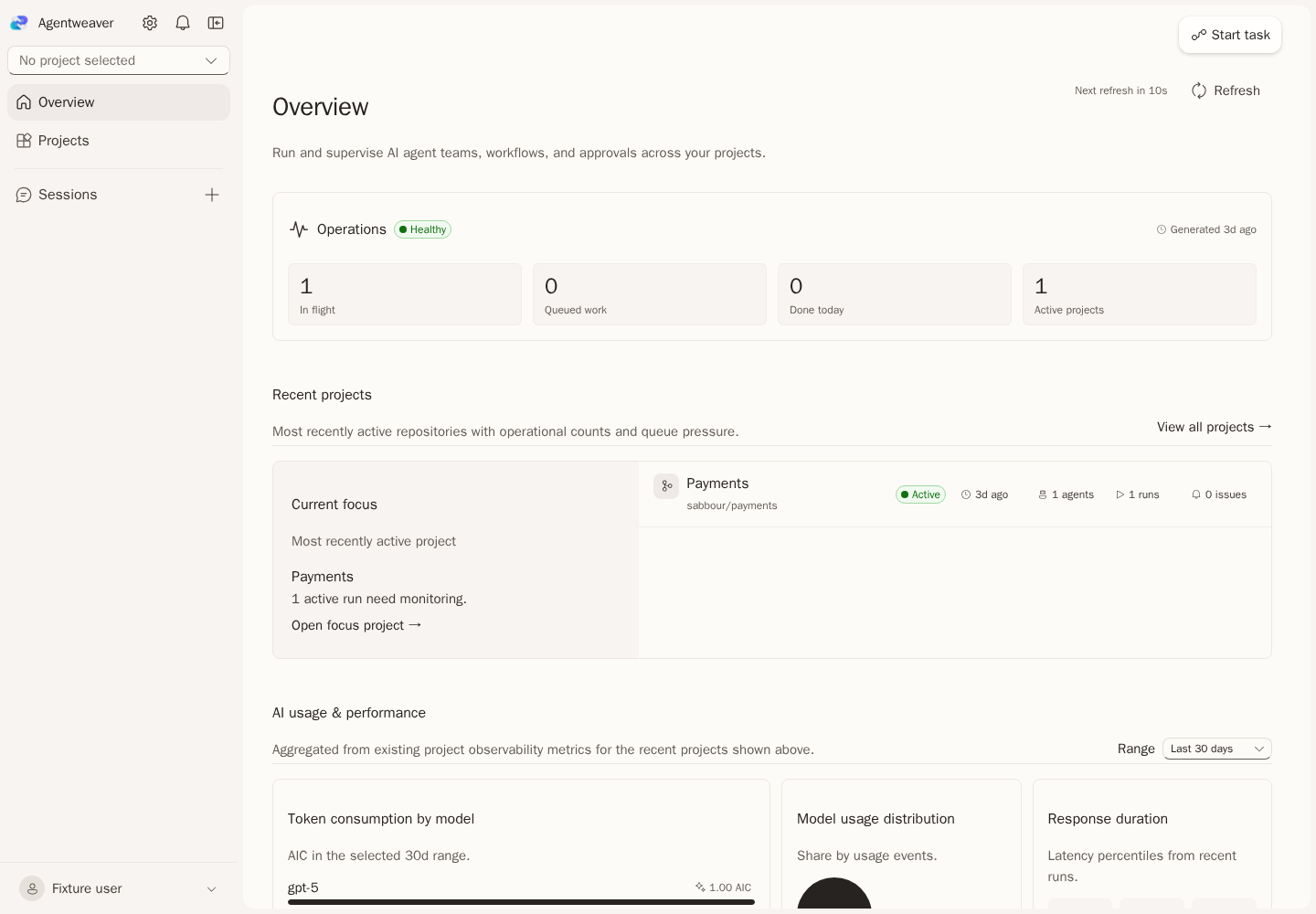This screenshot has height=914, width=1316.
Task: Click the 1 active run need monitoring text
Action: (379, 599)
